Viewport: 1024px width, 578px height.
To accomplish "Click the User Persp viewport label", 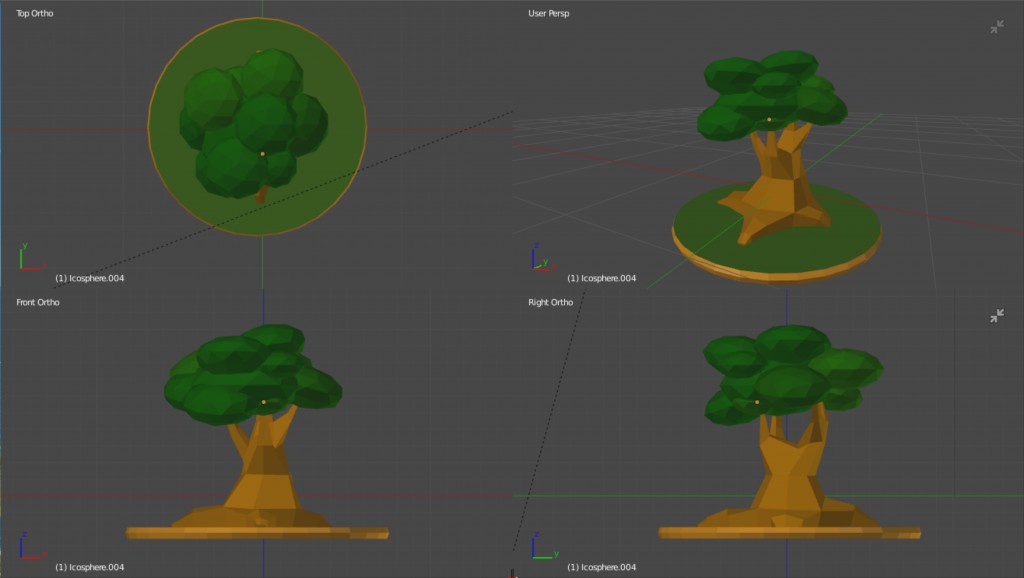I will click(x=546, y=13).
